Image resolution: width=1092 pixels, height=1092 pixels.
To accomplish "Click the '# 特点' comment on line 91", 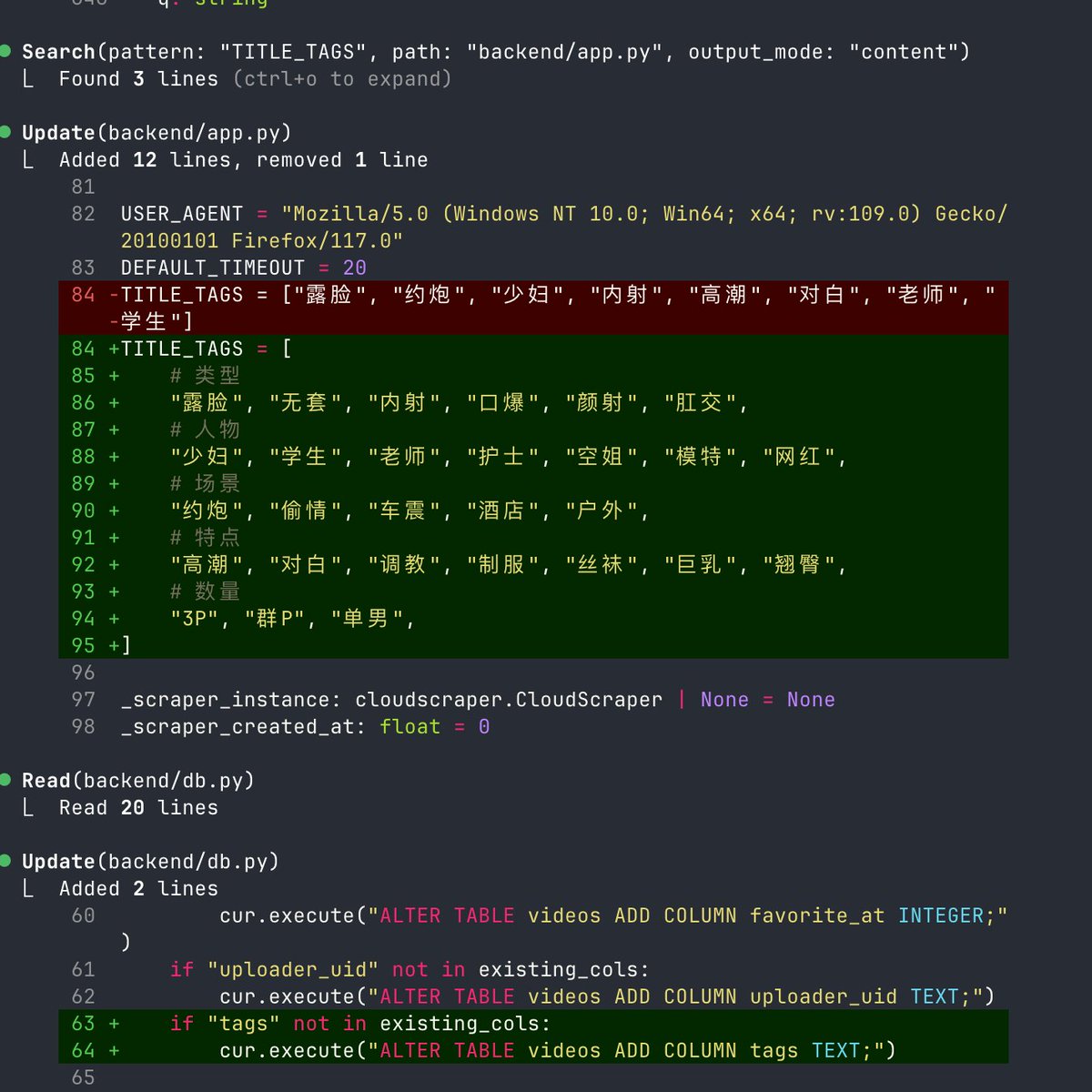I will (x=205, y=538).
